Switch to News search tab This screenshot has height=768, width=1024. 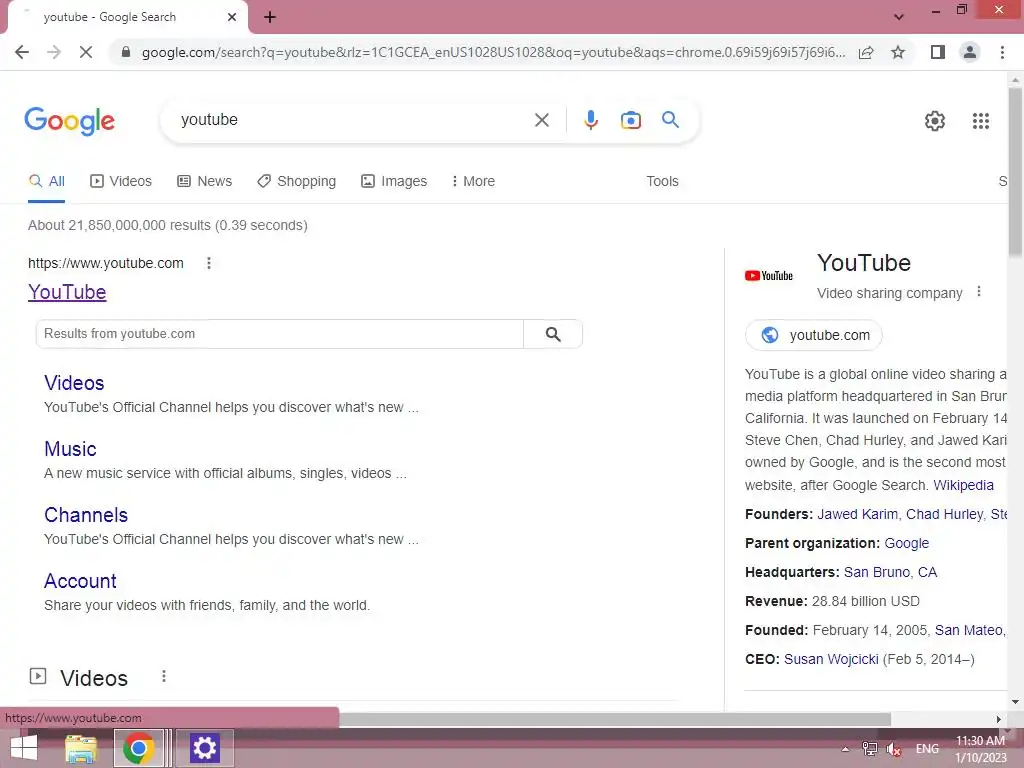click(204, 181)
